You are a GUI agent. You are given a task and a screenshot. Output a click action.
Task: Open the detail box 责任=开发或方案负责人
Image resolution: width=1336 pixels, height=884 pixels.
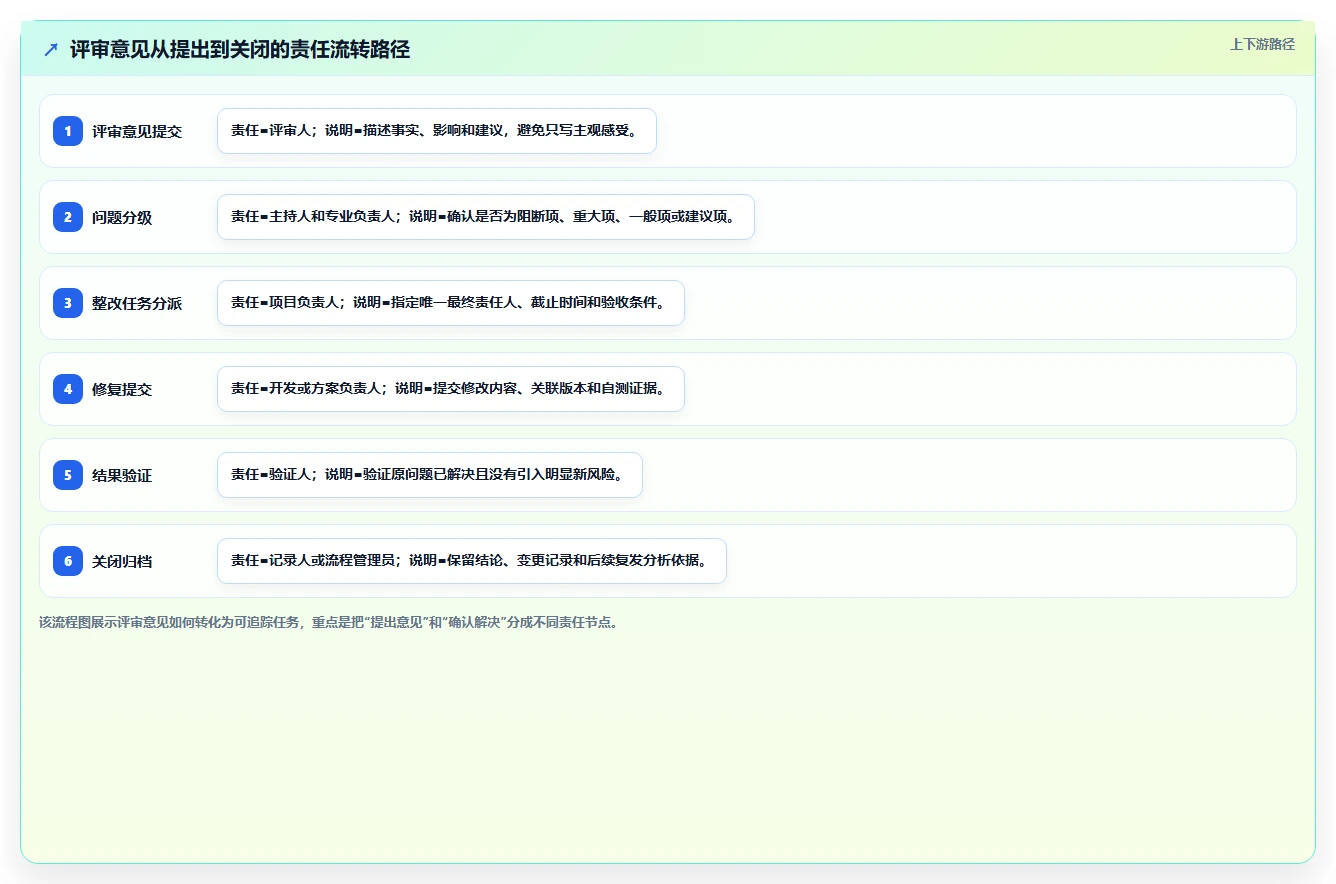click(x=451, y=389)
